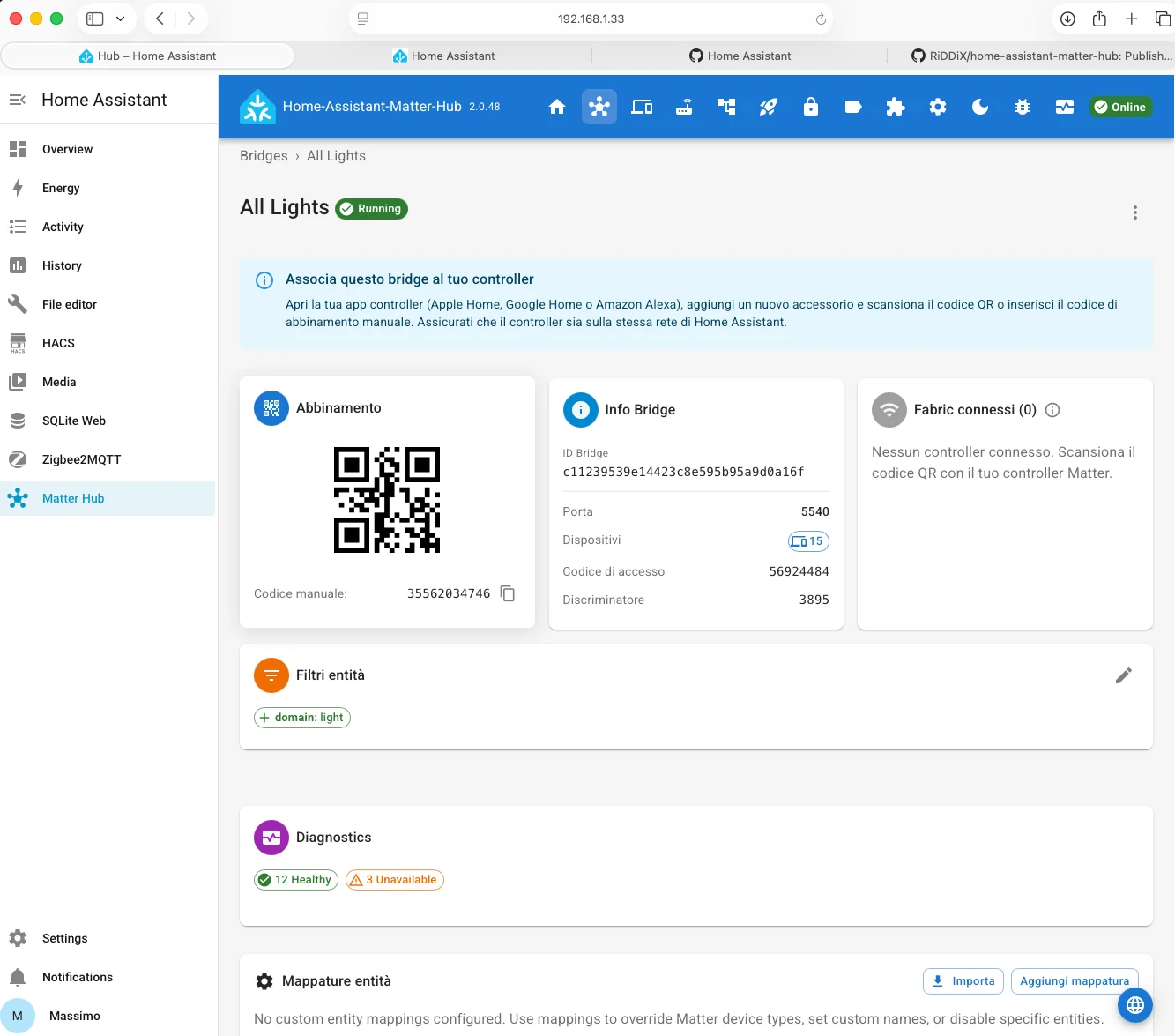The image size is (1175, 1036).
Task: Switch to the RiDDiX matter-hub GitHub tab
Action: pos(1040,56)
